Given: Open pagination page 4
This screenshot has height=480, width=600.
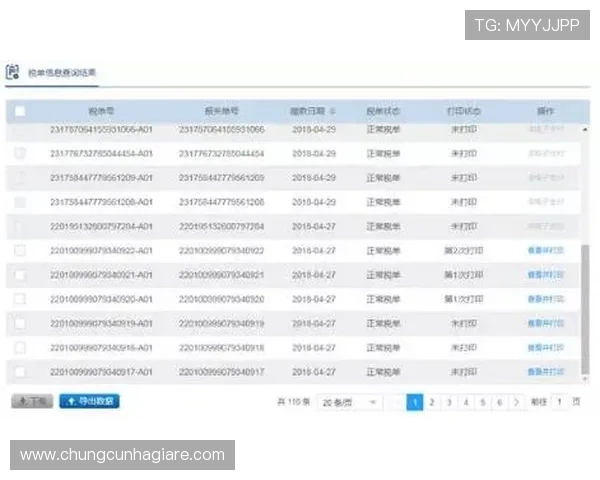Looking at the screenshot, I should pos(466,402).
